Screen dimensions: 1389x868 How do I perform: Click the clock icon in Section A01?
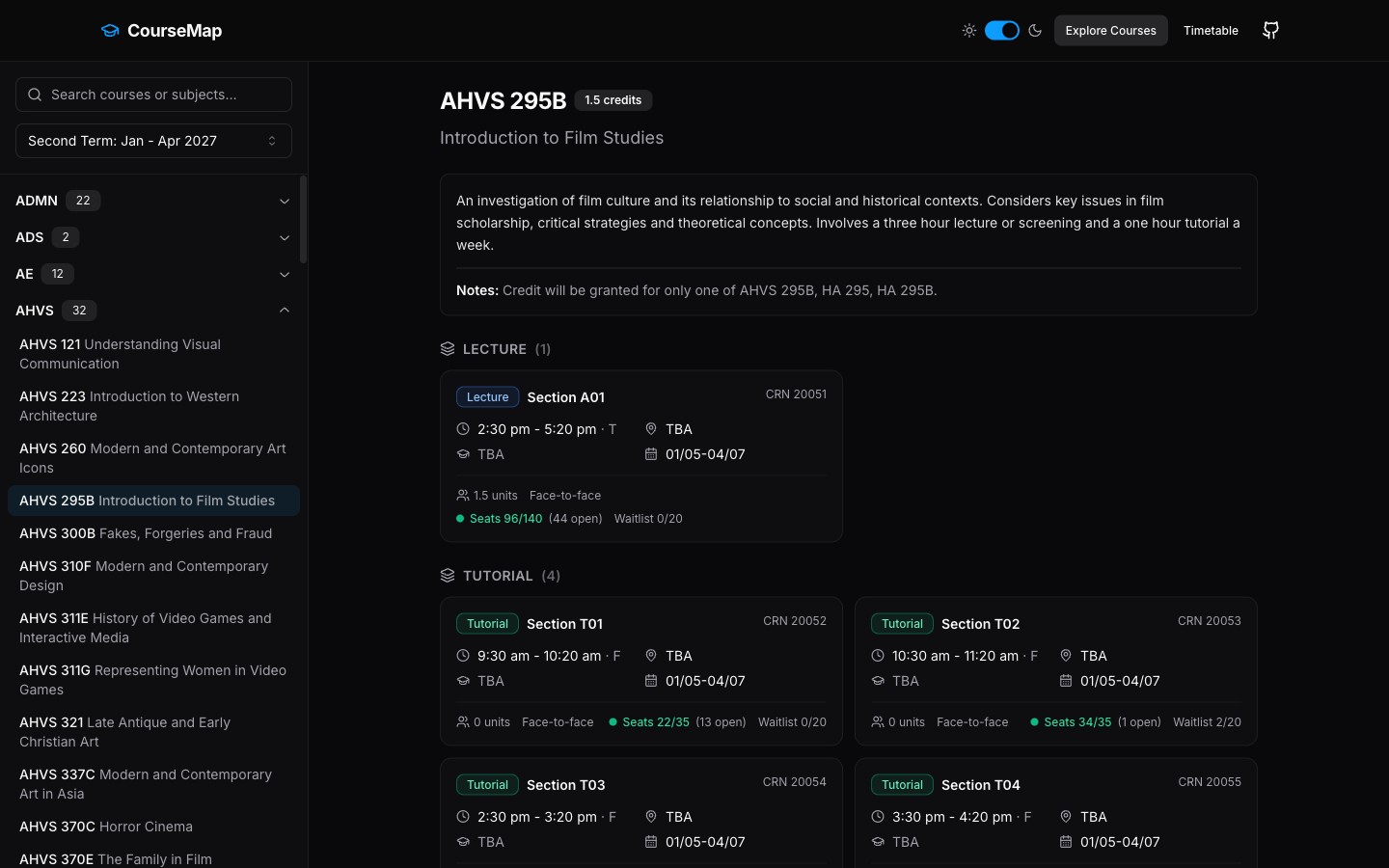(x=463, y=429)
